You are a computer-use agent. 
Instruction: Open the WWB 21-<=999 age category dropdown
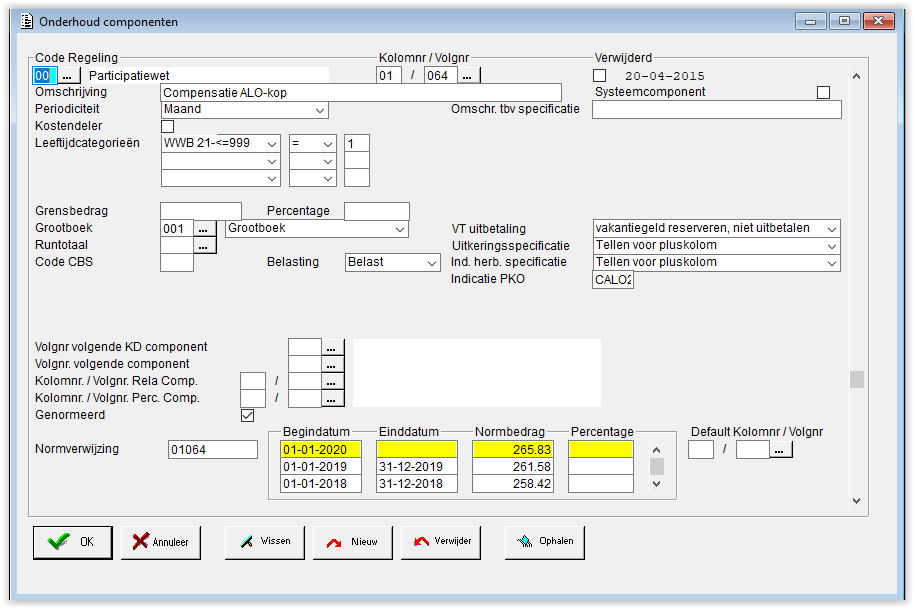pyautogui.click(x=221, y=143)
